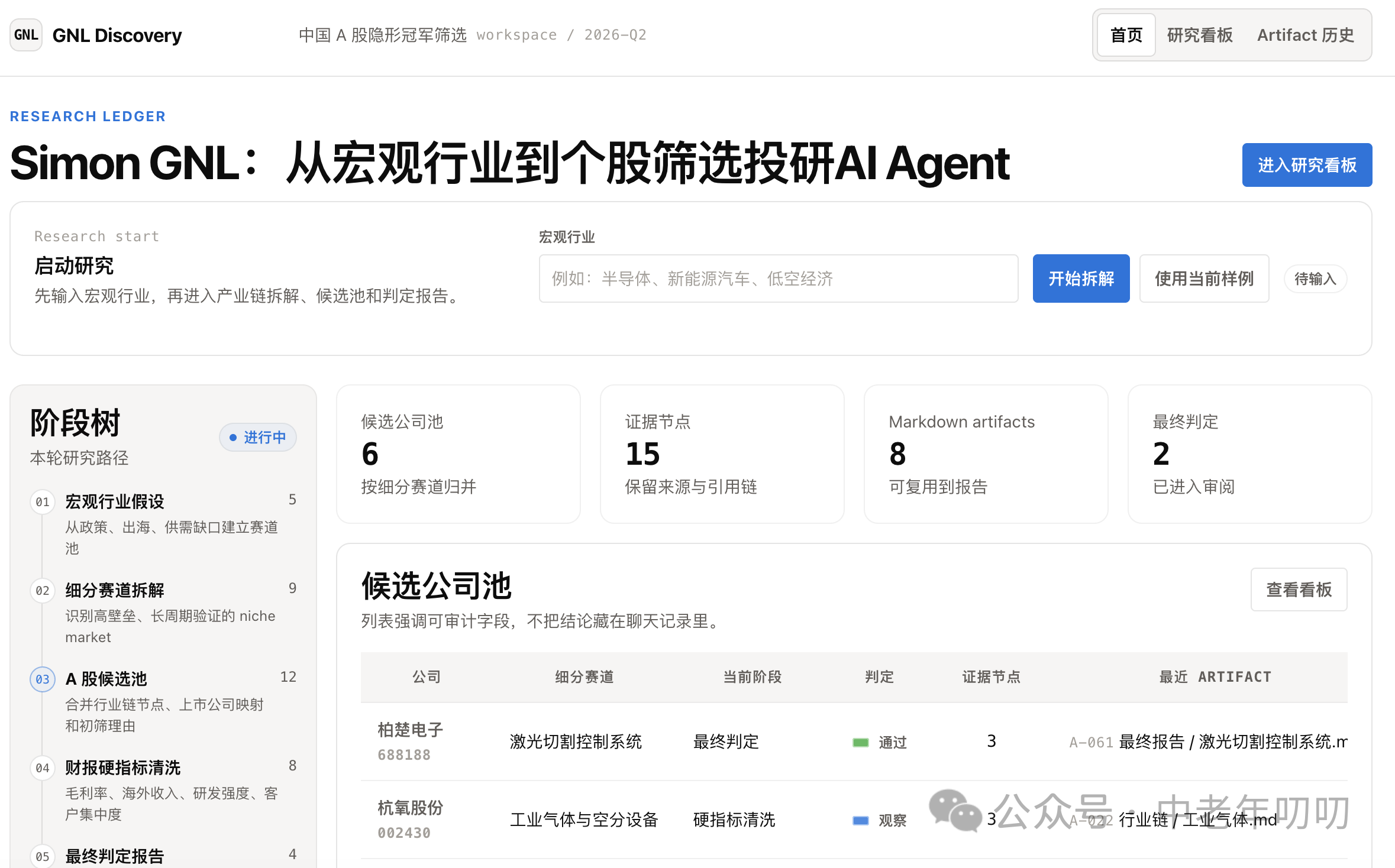Click workspace / 2026-Q2 breadcrumb

pyautogui.click(x=561, y=35)
